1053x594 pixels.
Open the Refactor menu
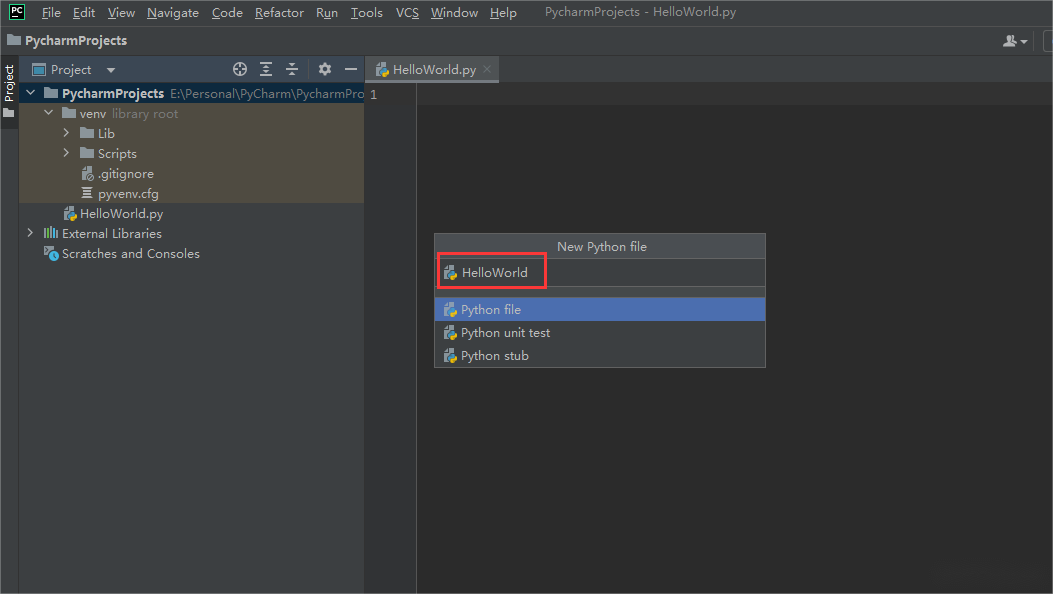pos(279,13)
